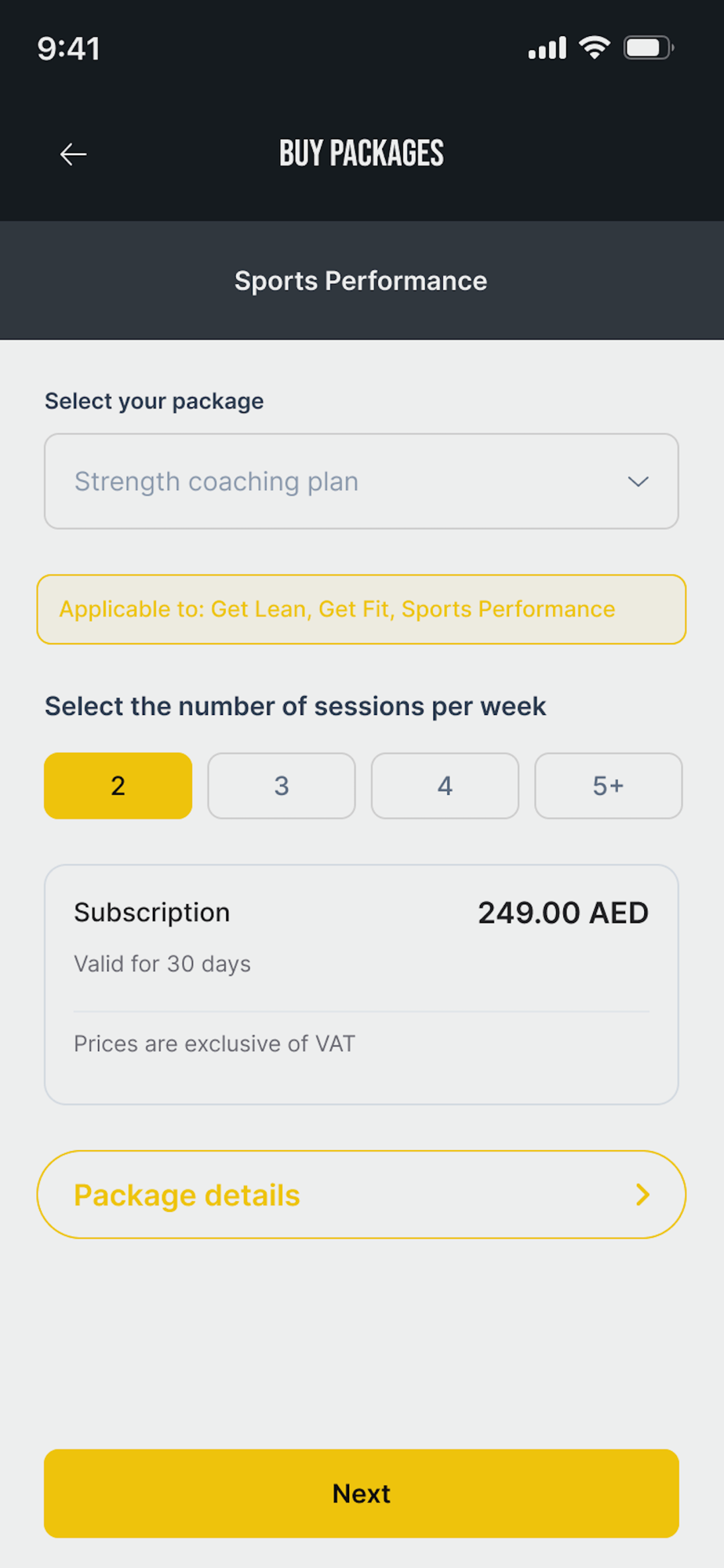Tap the 249.00 AED price

click(562, 913)
